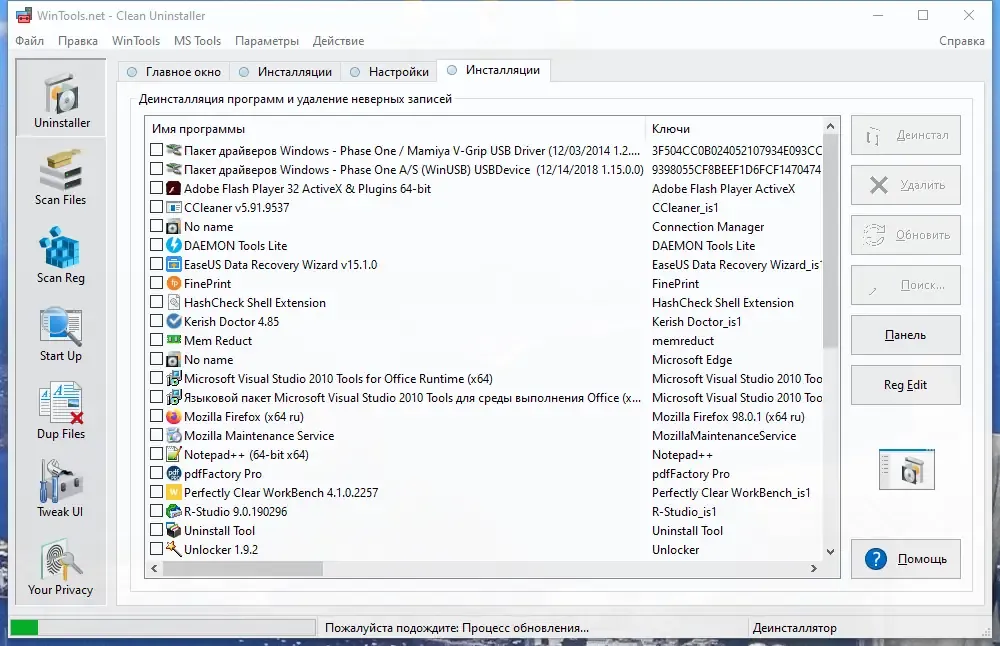Screen dimensions: 1000x646
Task: Tick the FinePrint checkbox
Action: click(x=156, y=283)
